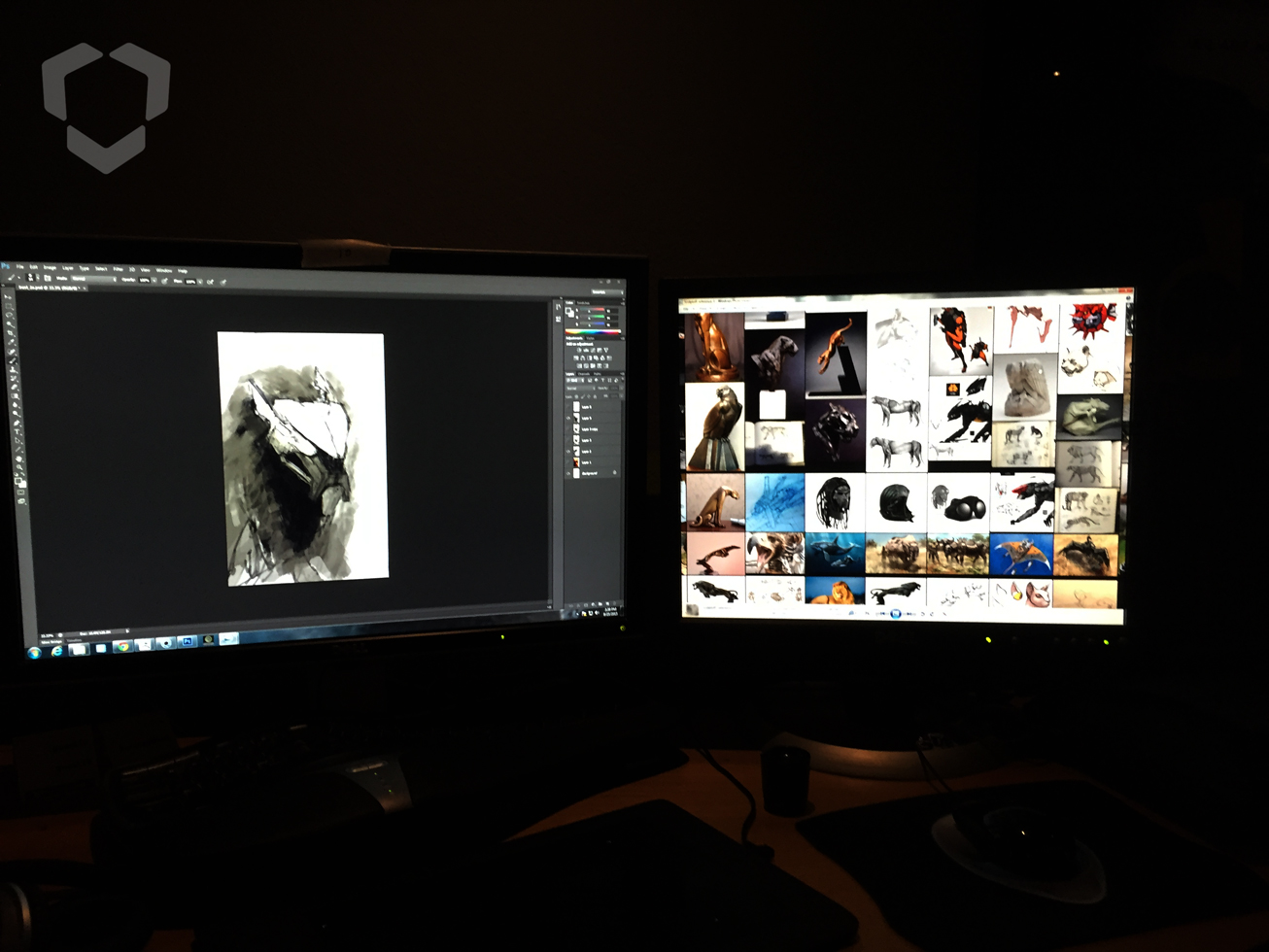The width and height of the screenshot is (1269, 952).
Task: Switch to the Paths tab
Action: 597,374
